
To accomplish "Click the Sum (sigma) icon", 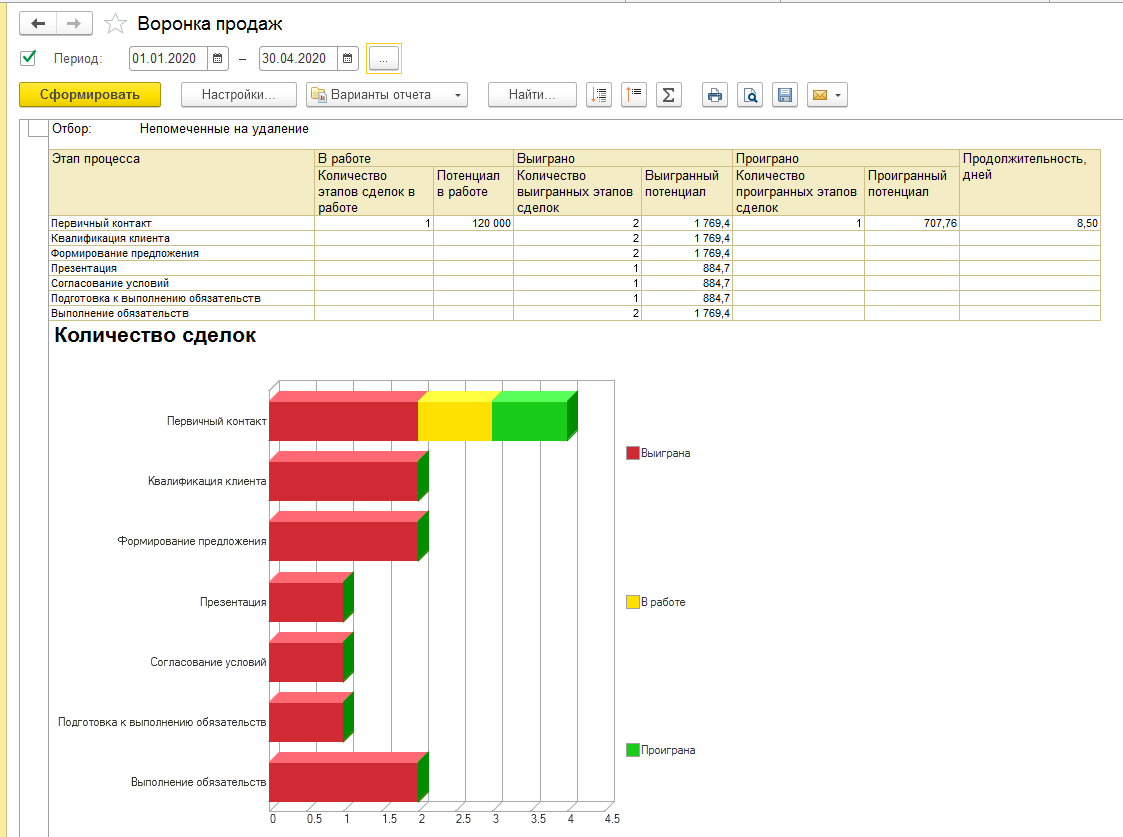I will 668,95.
